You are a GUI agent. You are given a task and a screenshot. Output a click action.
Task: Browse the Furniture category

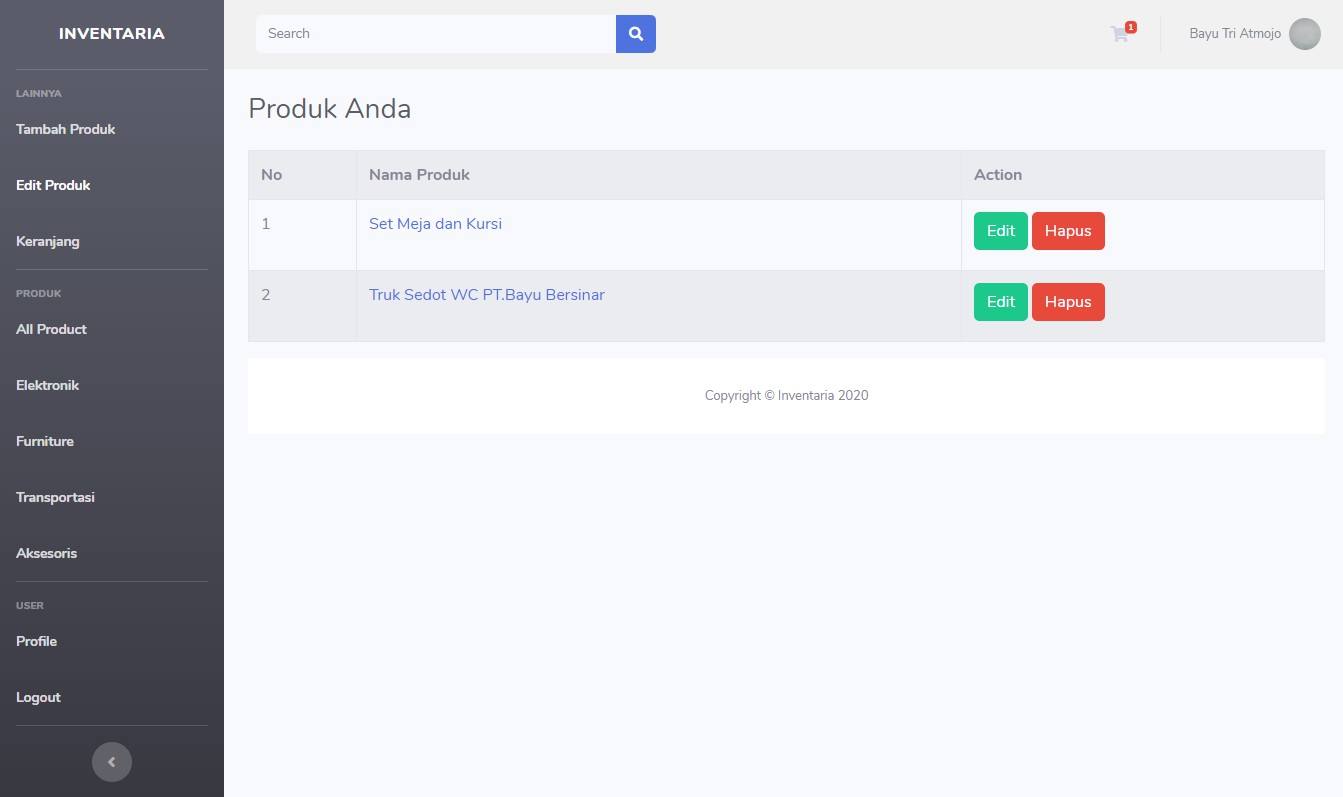44,441
